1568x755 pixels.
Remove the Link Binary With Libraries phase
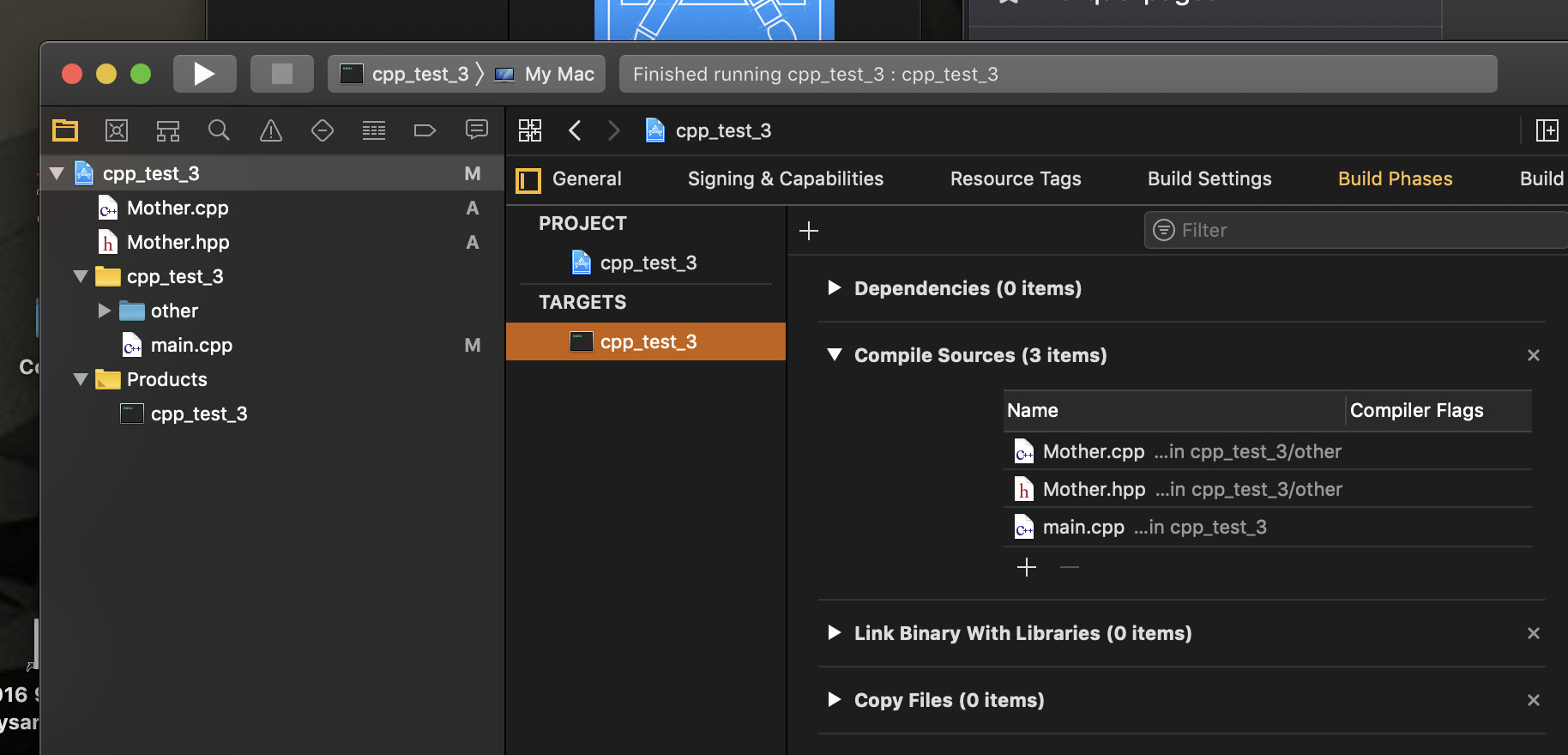1534,633
